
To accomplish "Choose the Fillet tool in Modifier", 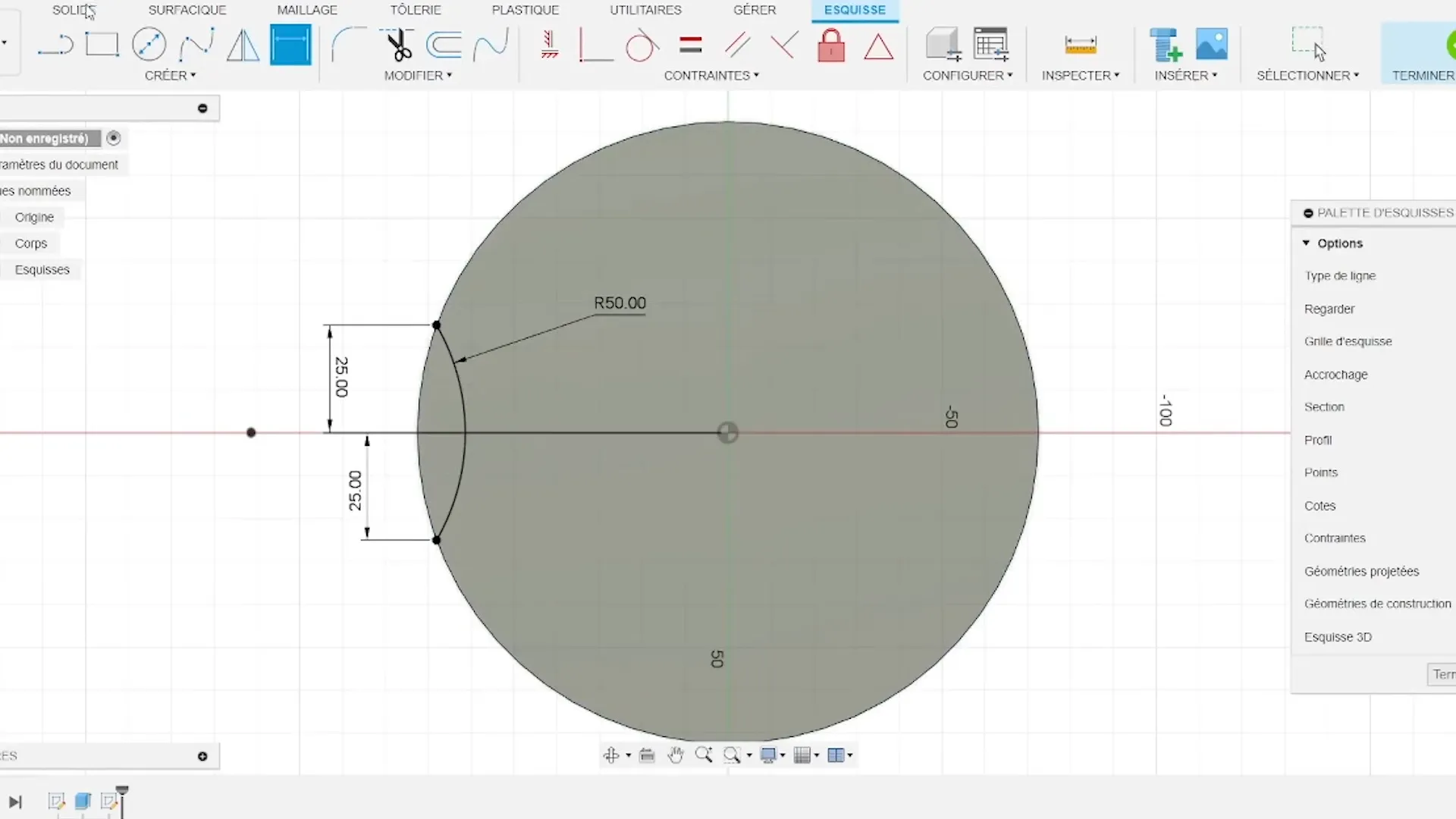I will pyautogui.click(x=349, y=45).
